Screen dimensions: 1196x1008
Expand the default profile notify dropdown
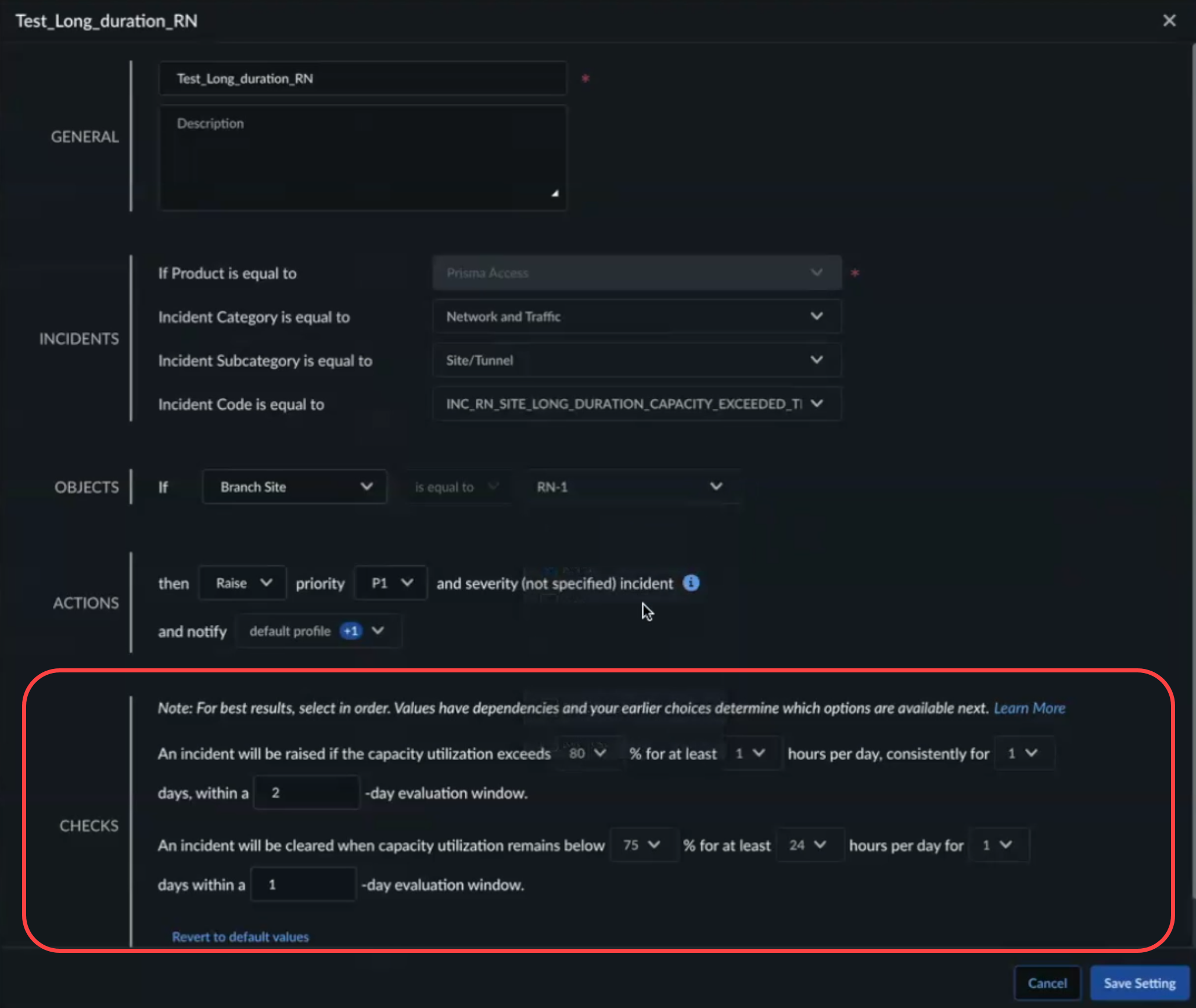click(318, 631)
